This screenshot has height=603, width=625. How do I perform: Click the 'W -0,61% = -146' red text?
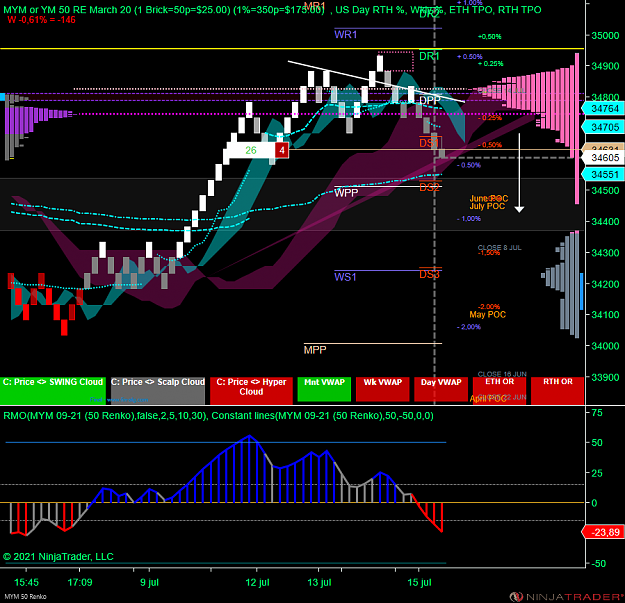coord(41,20)
